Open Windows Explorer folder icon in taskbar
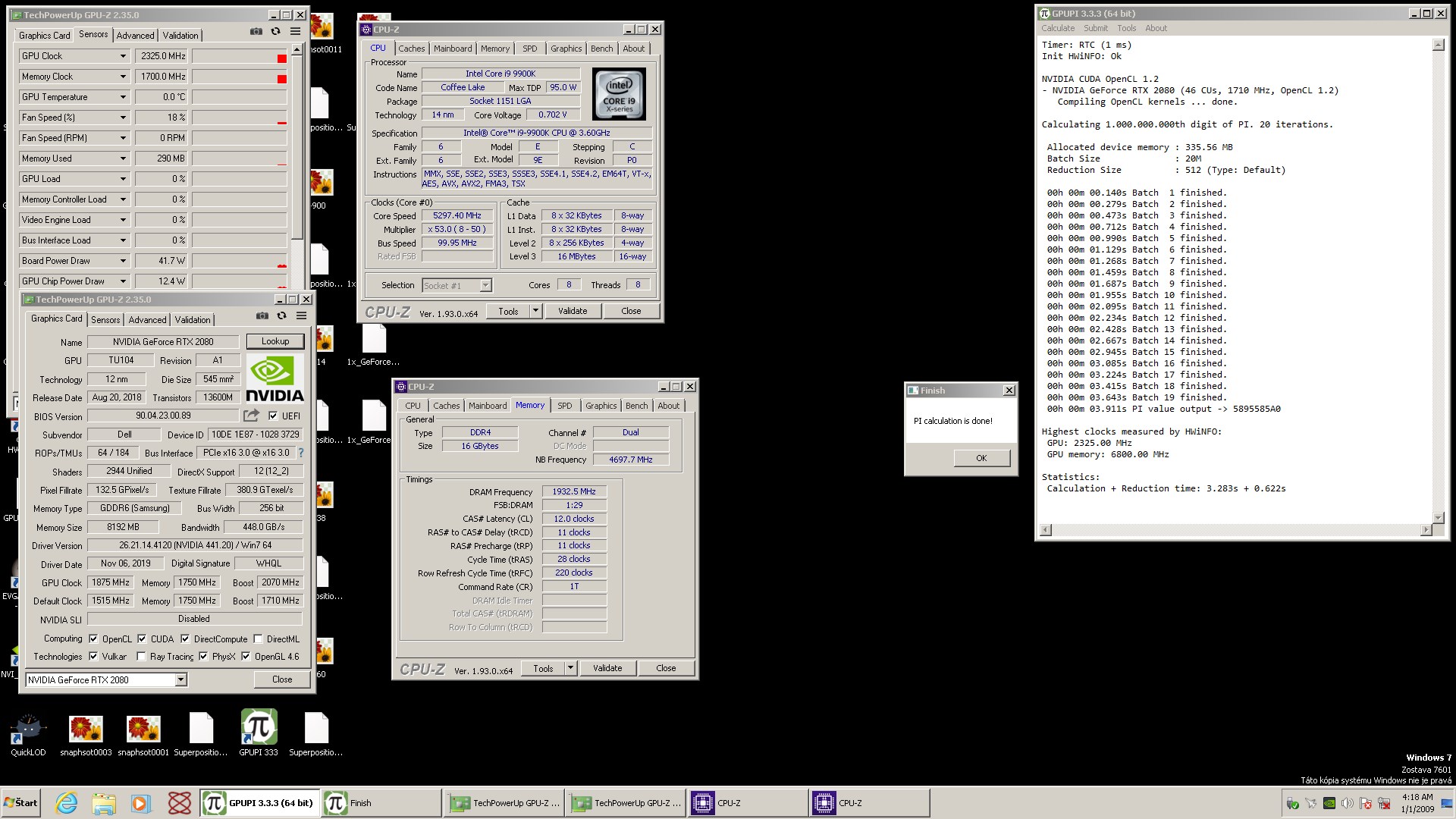The image size is (1456, 819). click(x=104, y=803)
